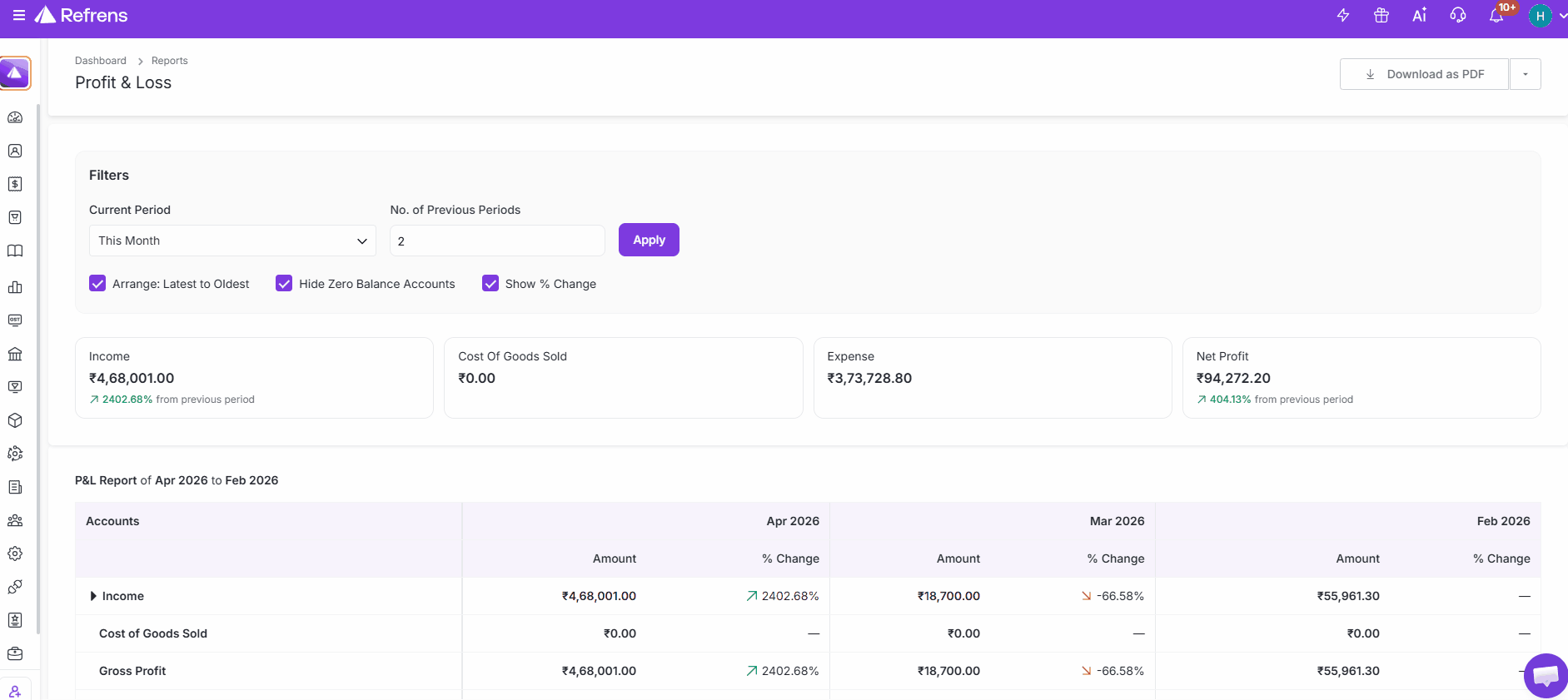
Task: Open the hamburger menu in top bar
Action: click(18, 16)
